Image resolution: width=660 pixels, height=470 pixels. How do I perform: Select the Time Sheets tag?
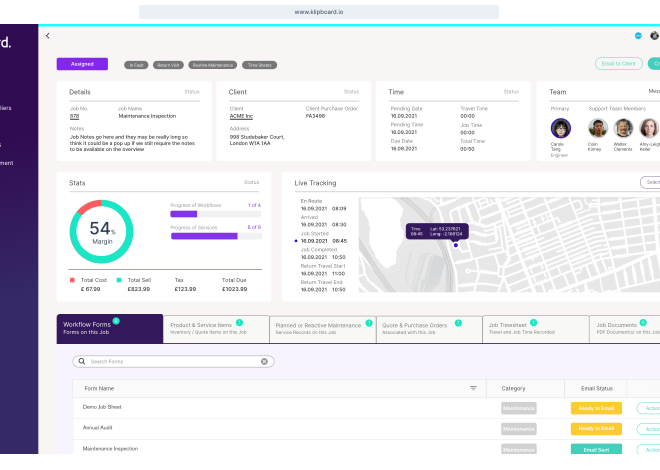(x=260, y=65)
